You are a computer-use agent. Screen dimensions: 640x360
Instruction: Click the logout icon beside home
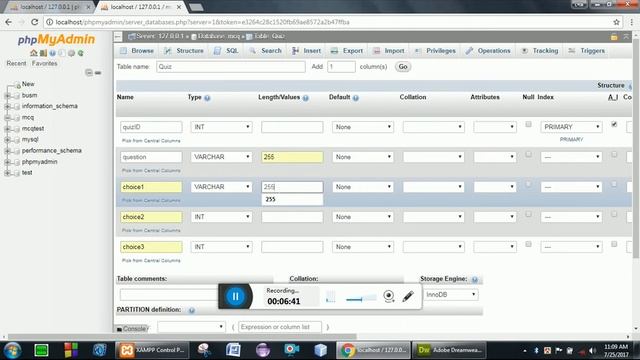pos(43,53)
